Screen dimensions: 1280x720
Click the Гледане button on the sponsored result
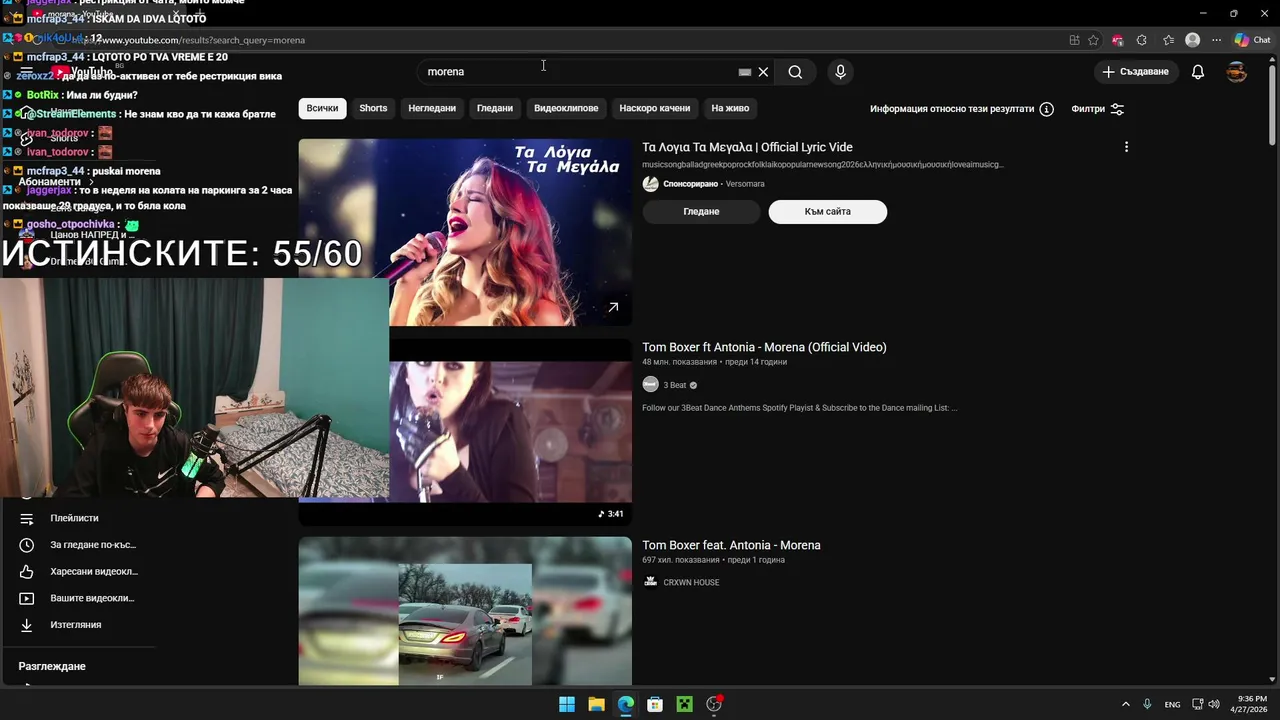coord(701,212)
